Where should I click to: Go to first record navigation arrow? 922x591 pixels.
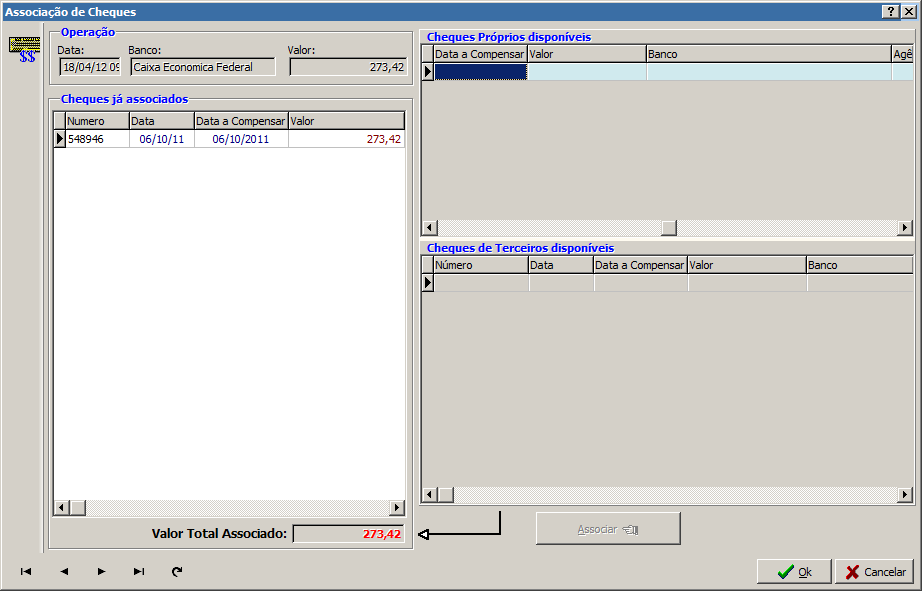26,572
